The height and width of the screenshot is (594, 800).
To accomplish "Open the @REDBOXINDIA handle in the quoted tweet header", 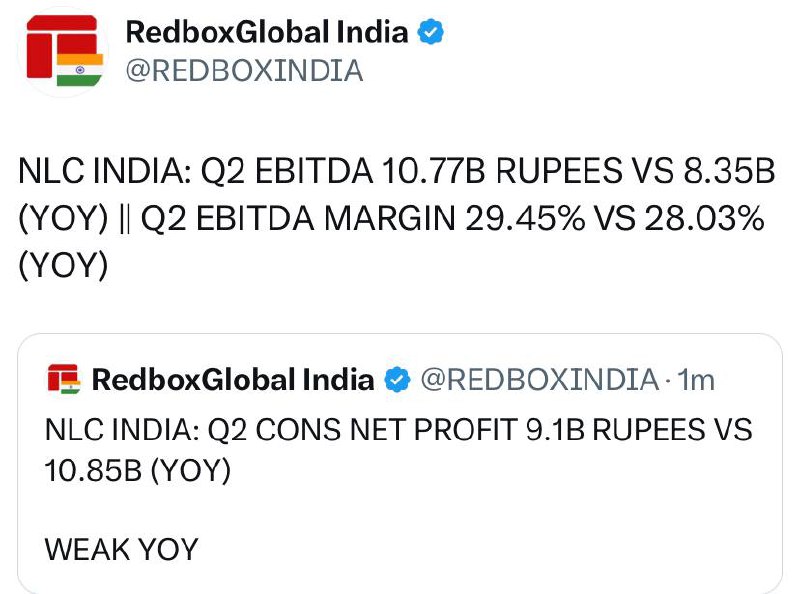I will pos(539,380).
